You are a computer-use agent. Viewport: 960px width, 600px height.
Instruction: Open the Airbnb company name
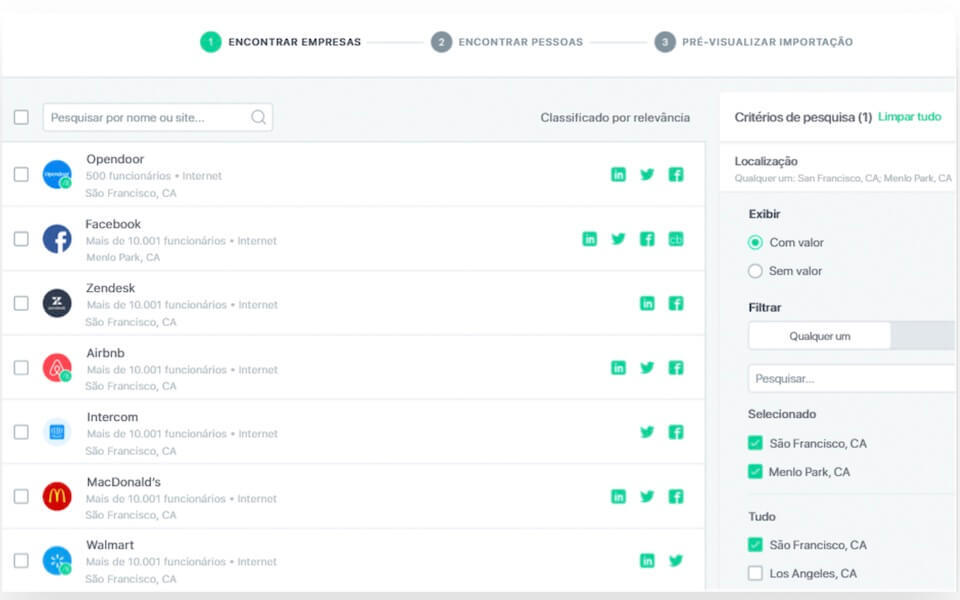(x=105, y=353)
